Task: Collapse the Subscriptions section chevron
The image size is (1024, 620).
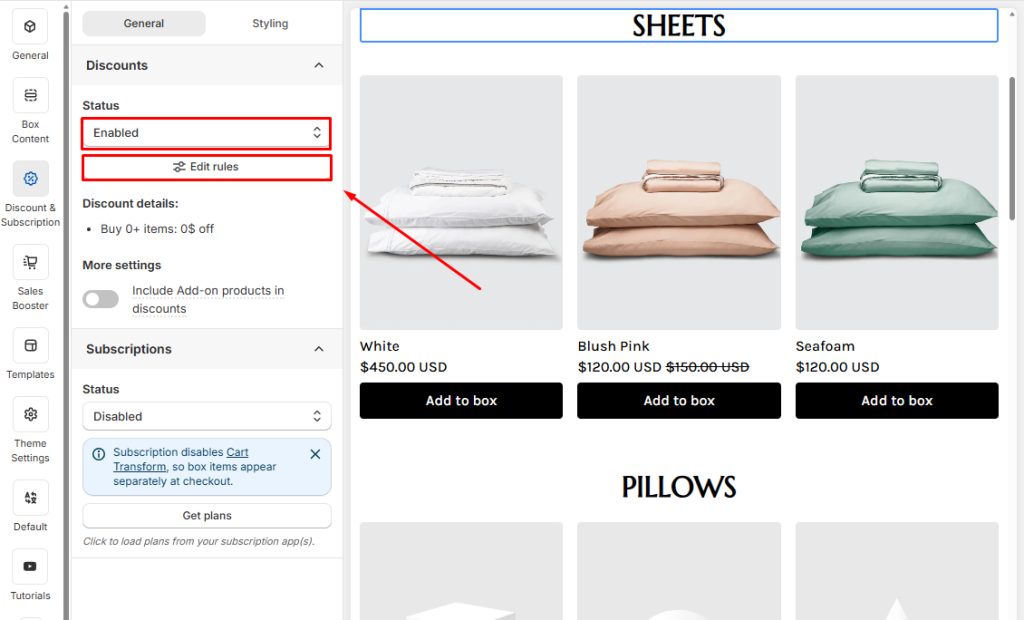Action: [x=319, y=349]
